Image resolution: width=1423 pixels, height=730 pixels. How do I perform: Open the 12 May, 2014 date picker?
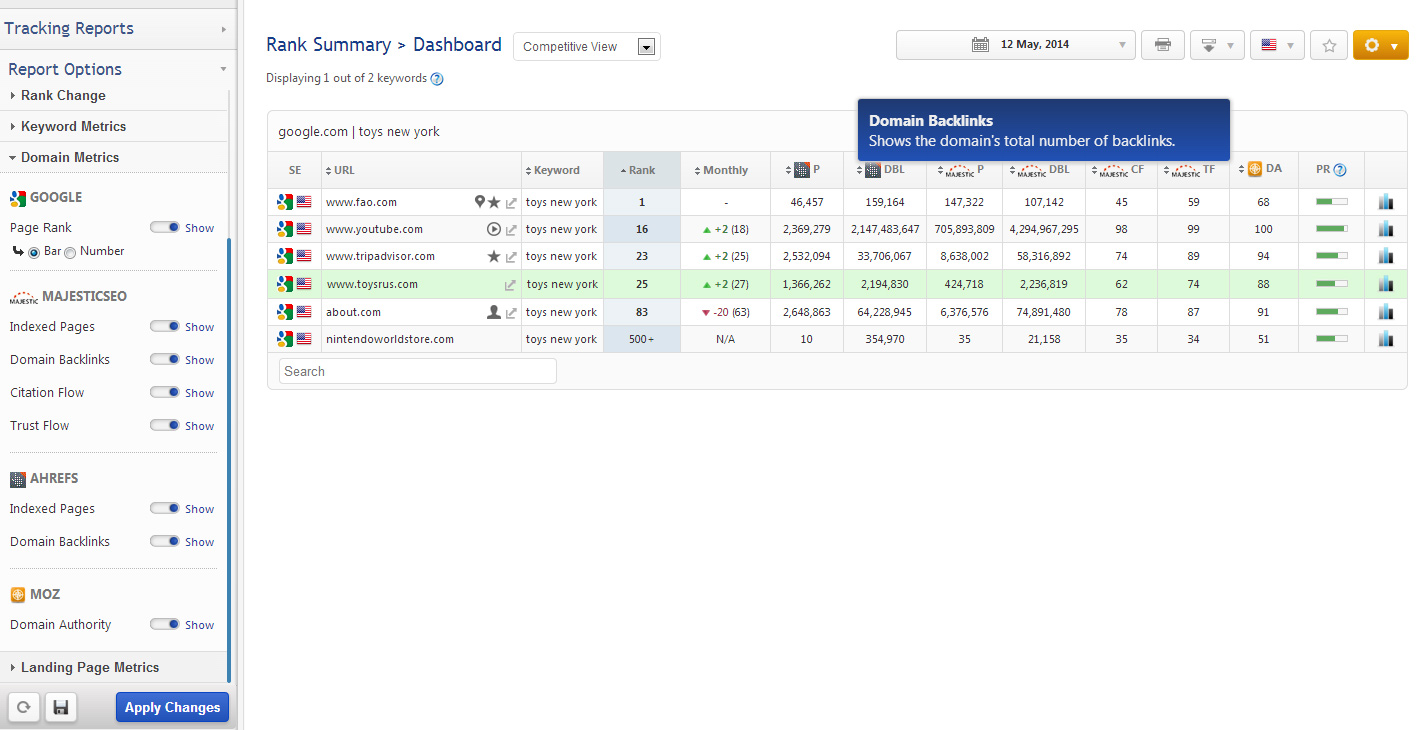pyautogui.click(x=1015, y=45)
